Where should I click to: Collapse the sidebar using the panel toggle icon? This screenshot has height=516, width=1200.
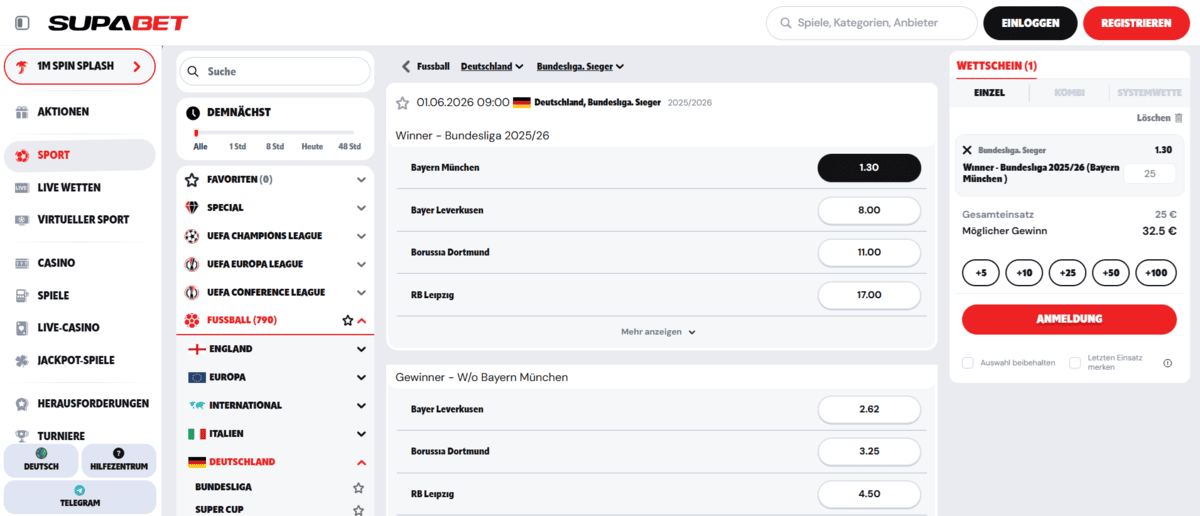22,23
